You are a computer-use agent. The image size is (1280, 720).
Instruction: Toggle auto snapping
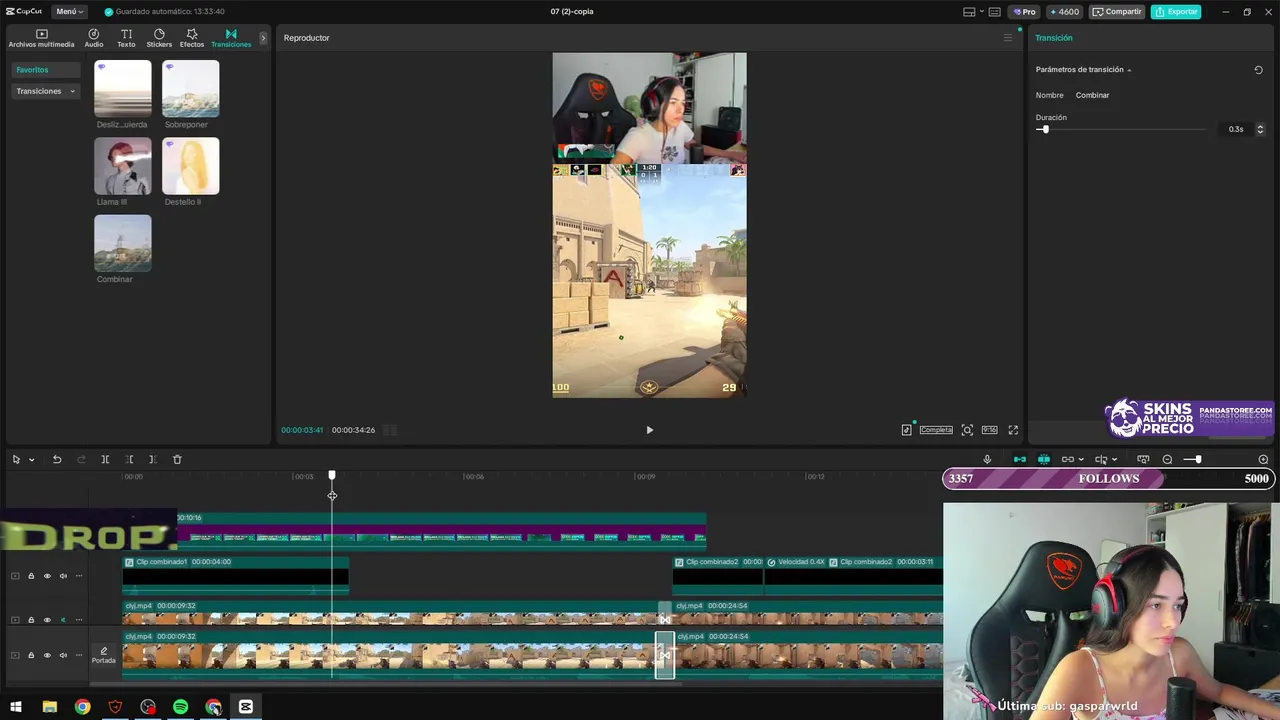tap(1044, 460)
